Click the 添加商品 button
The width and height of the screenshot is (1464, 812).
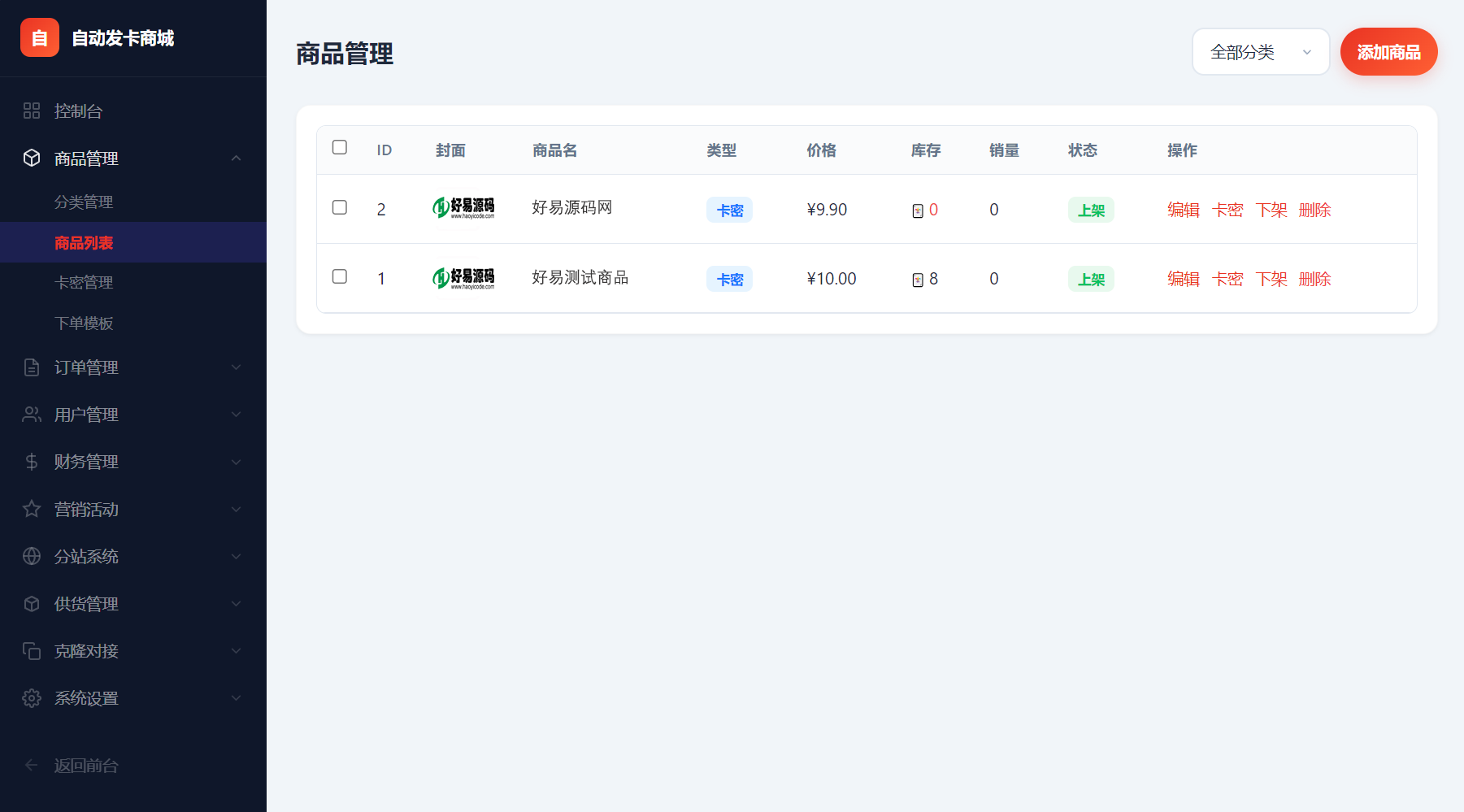coord(1388,51)
